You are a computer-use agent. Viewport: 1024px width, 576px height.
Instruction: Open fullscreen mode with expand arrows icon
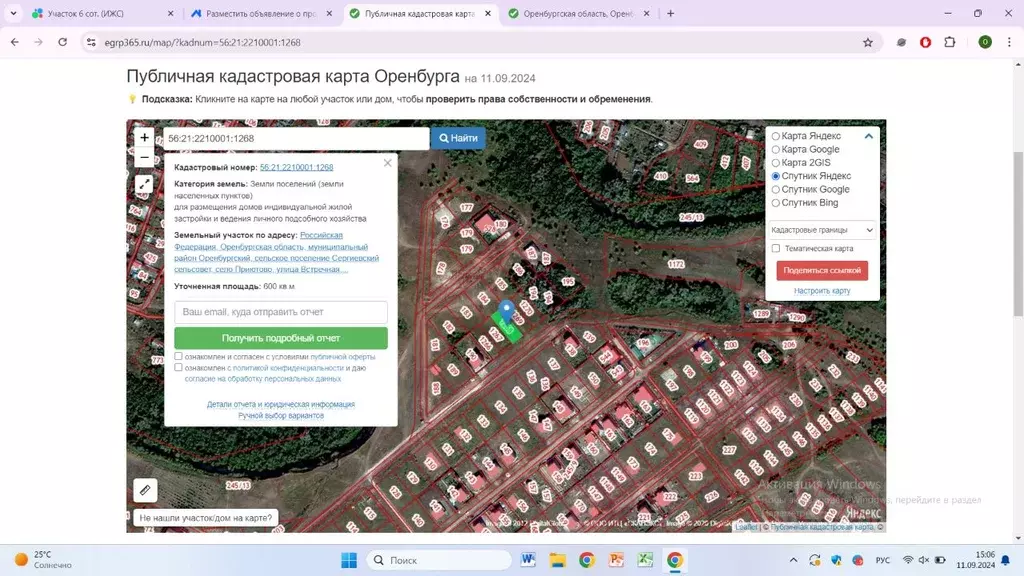coord(144,183)
